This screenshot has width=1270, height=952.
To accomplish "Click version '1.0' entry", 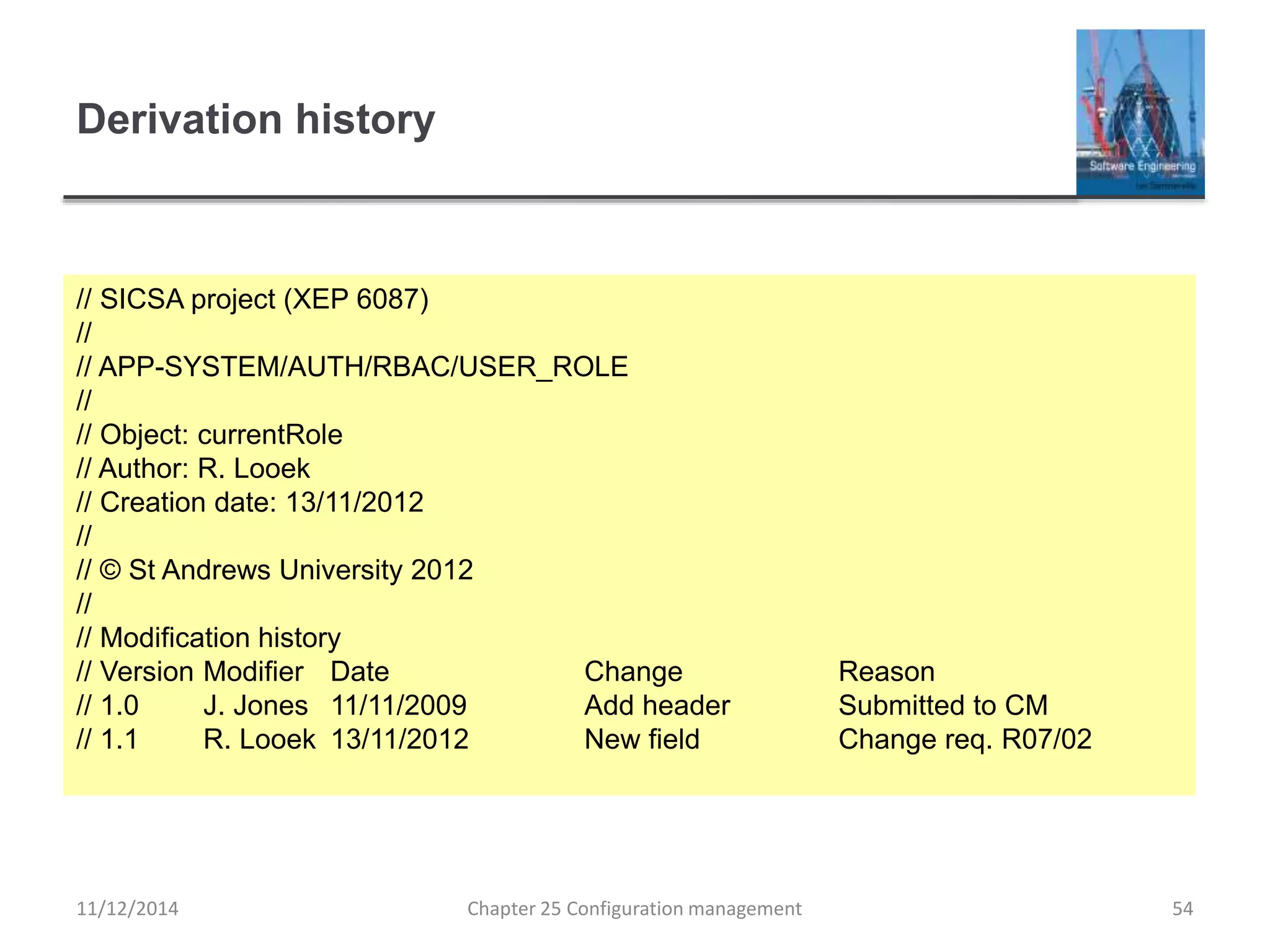I will point(119,706).
